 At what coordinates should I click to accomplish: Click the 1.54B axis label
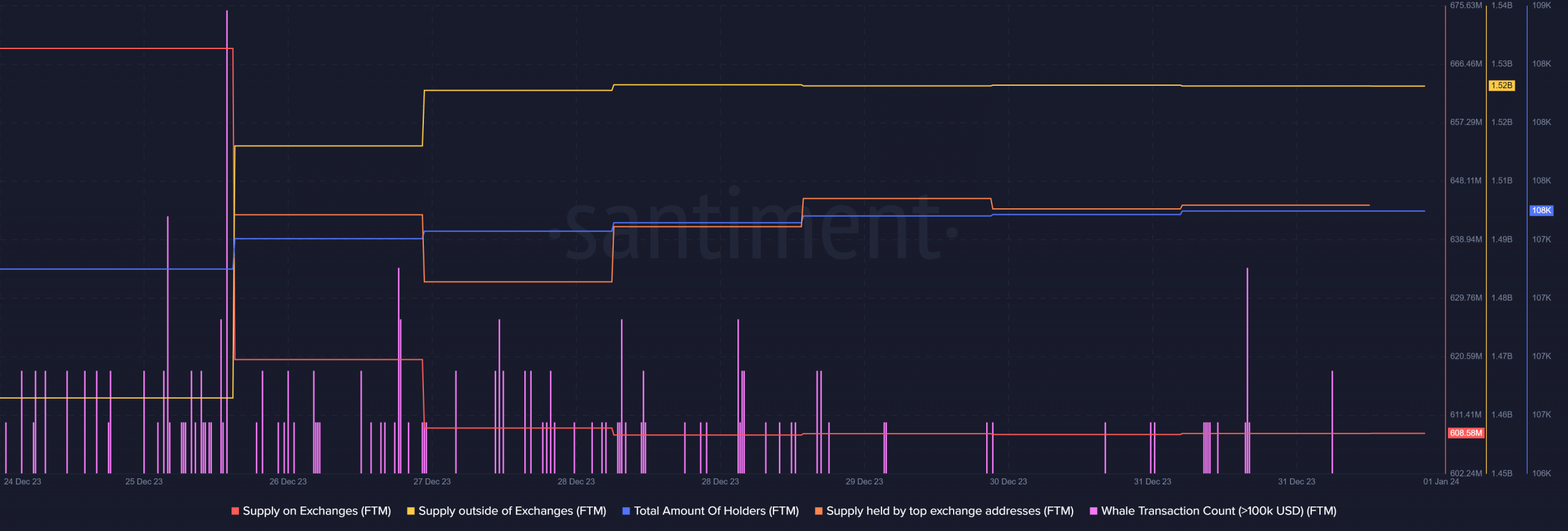pos(1501,6)
